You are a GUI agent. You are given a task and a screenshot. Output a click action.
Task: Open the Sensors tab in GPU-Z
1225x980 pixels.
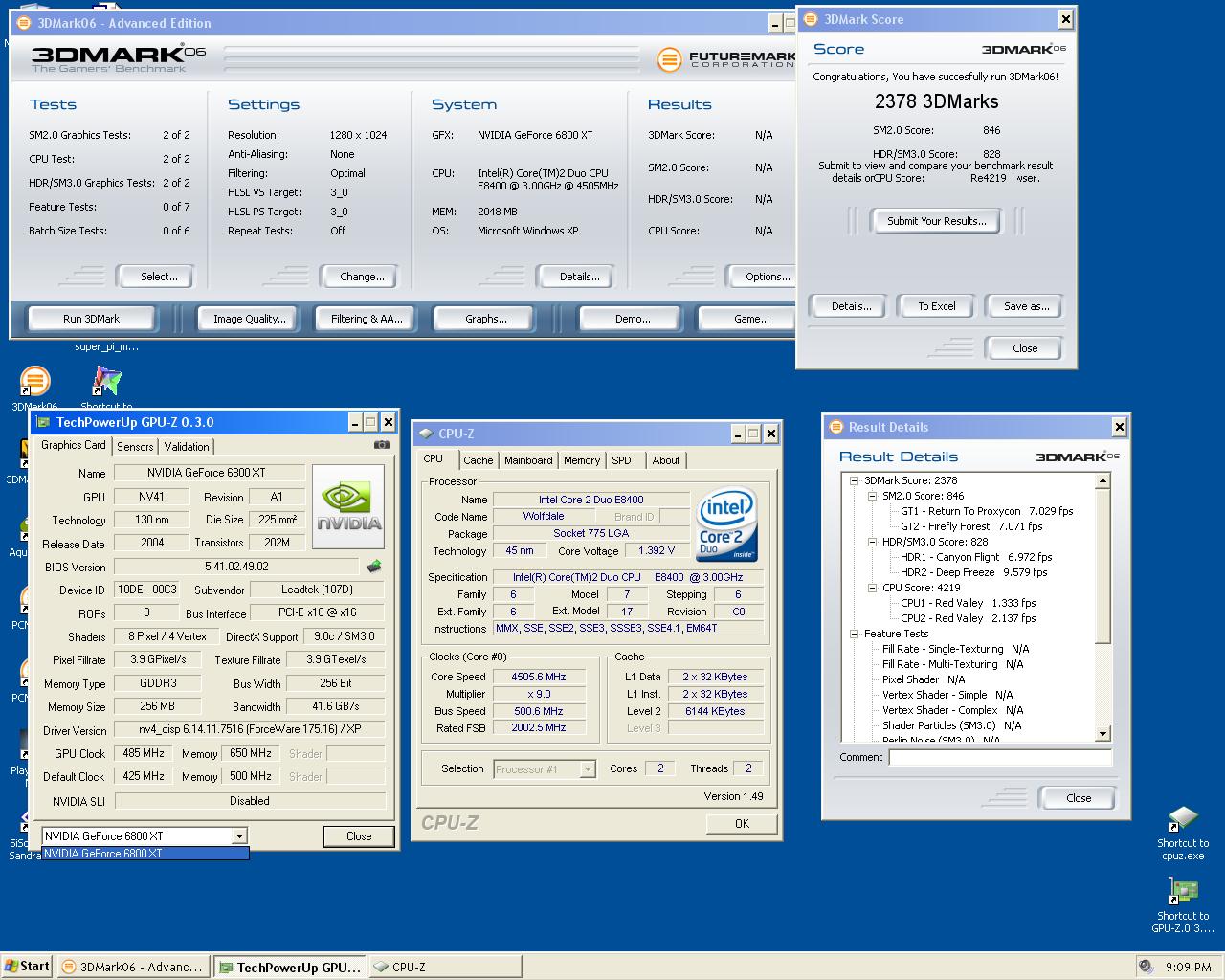coord(135,447)
